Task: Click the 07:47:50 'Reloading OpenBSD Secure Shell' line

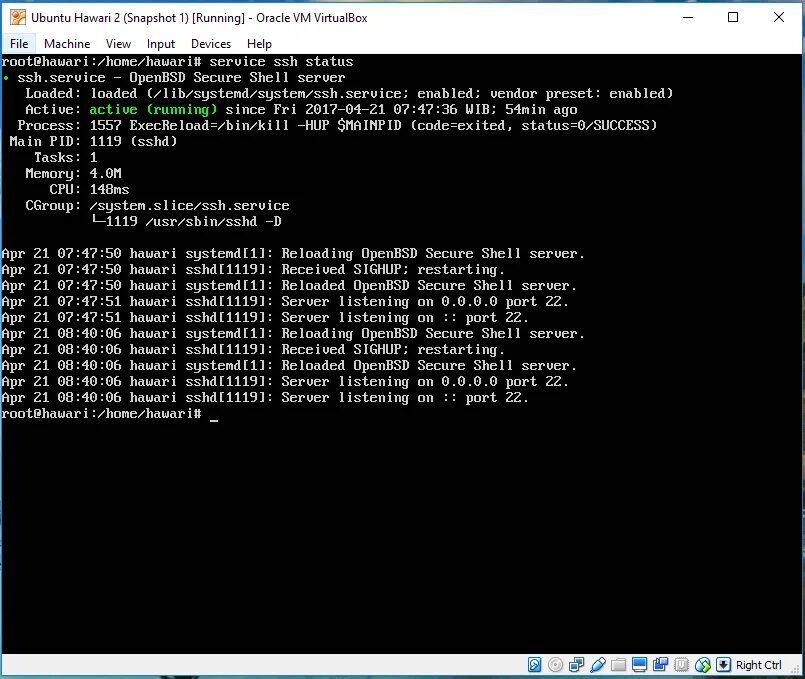Action: pos(293,254)
